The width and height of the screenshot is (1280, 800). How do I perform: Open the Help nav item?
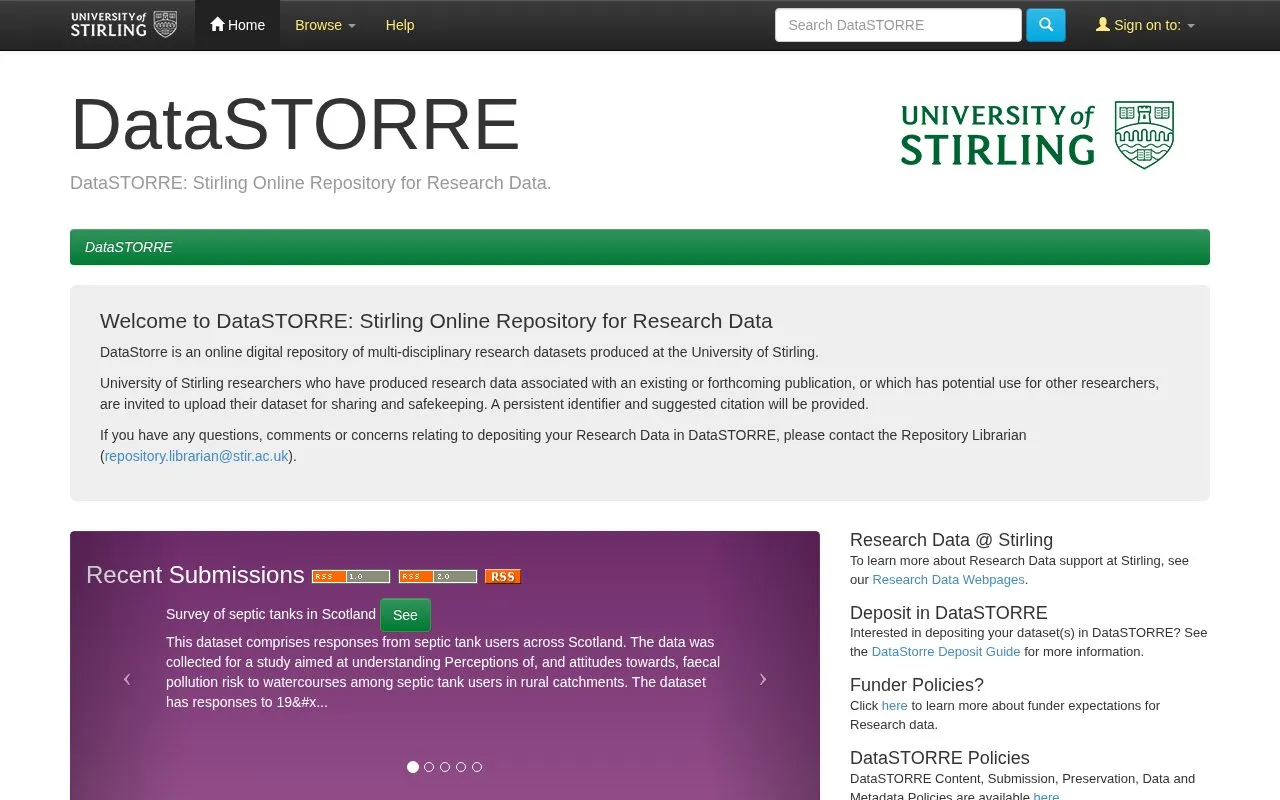tap(400, 25)
